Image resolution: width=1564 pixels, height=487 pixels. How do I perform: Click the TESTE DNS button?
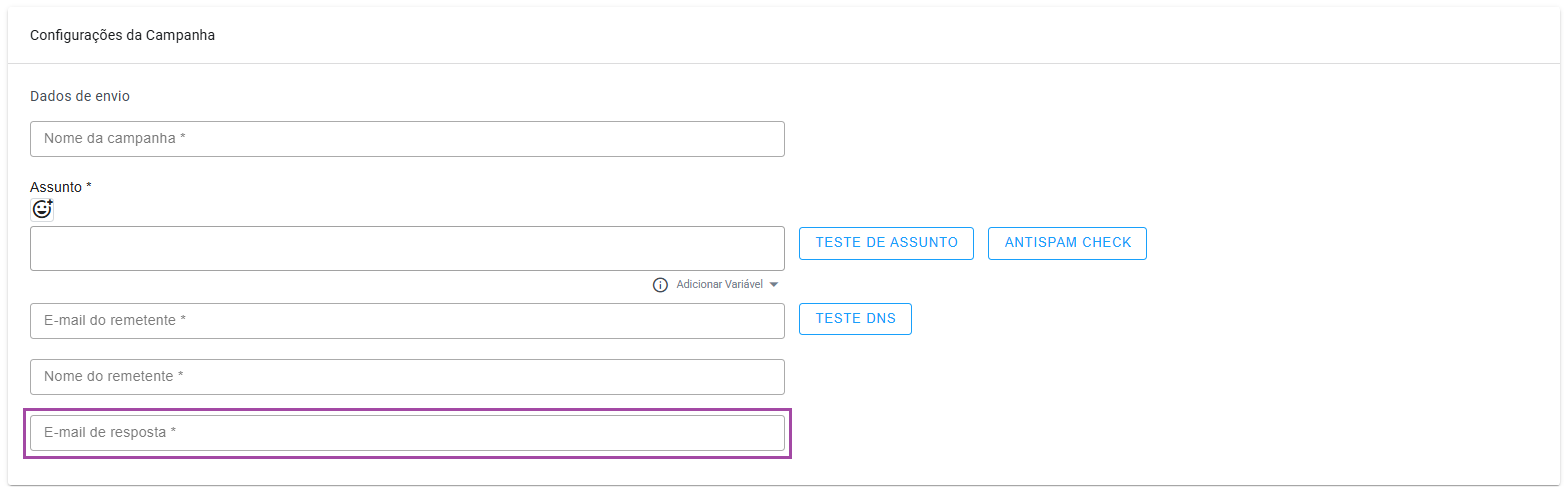pyautogui.click(x=855, y=319)
